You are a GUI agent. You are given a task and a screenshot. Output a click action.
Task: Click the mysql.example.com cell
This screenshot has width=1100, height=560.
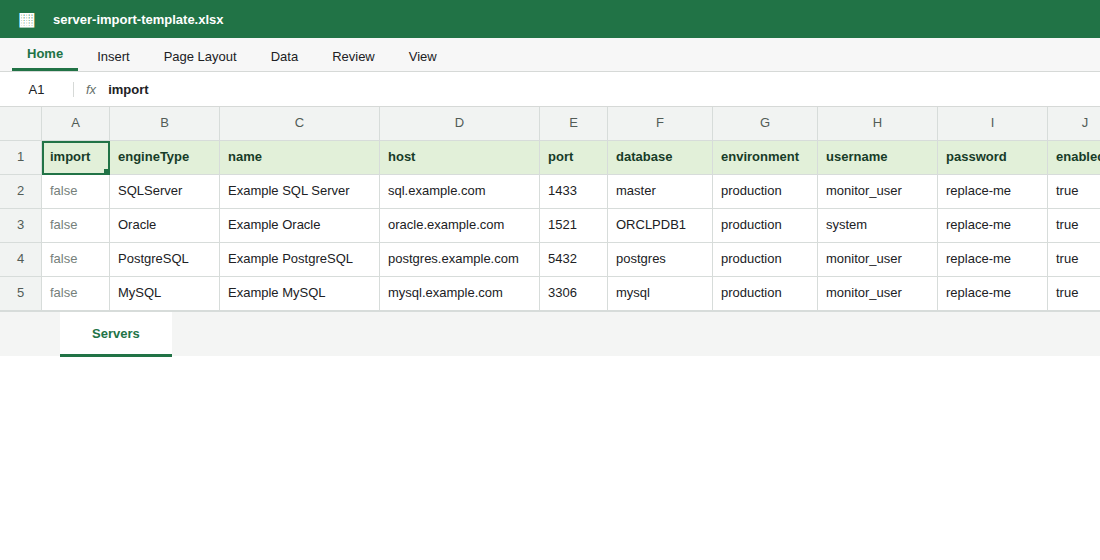[x=459, y=293]
